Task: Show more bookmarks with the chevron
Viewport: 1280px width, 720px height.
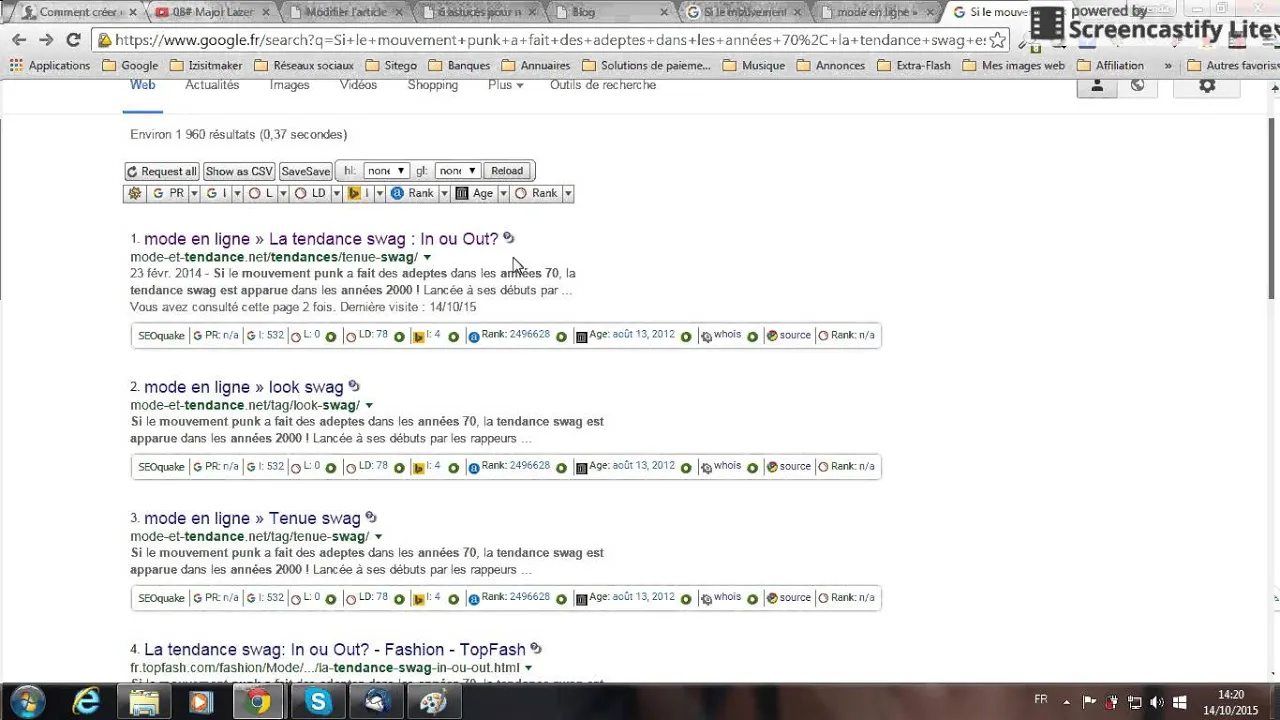Action: (x=1167, y=65)
